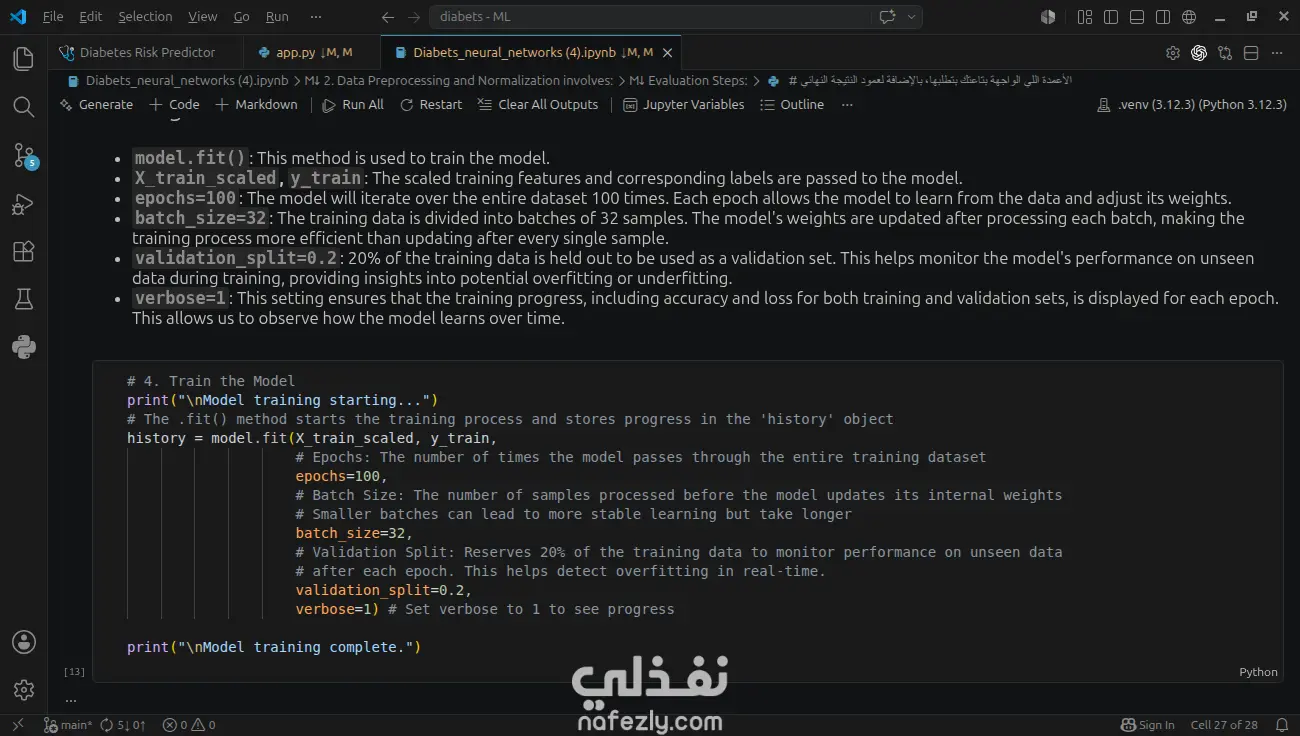Open the menu bar overflow ellipsis
1300x736 pixels.
tap(316, 17)
